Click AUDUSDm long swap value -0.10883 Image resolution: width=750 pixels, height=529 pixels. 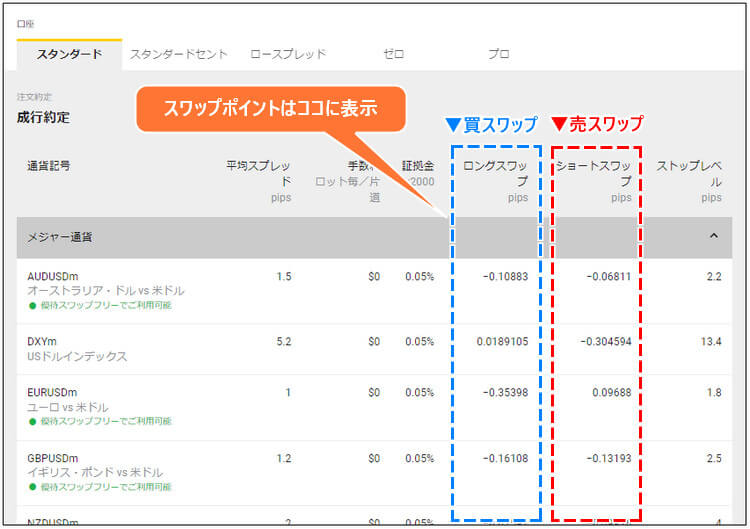(x=506, y=276)
